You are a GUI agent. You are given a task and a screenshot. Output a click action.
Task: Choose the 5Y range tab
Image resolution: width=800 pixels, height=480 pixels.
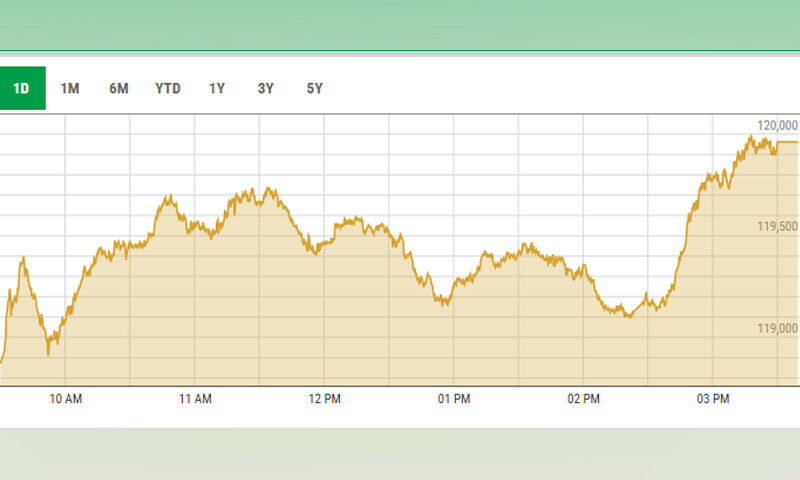pyautogui.click(x=314, y=88)
